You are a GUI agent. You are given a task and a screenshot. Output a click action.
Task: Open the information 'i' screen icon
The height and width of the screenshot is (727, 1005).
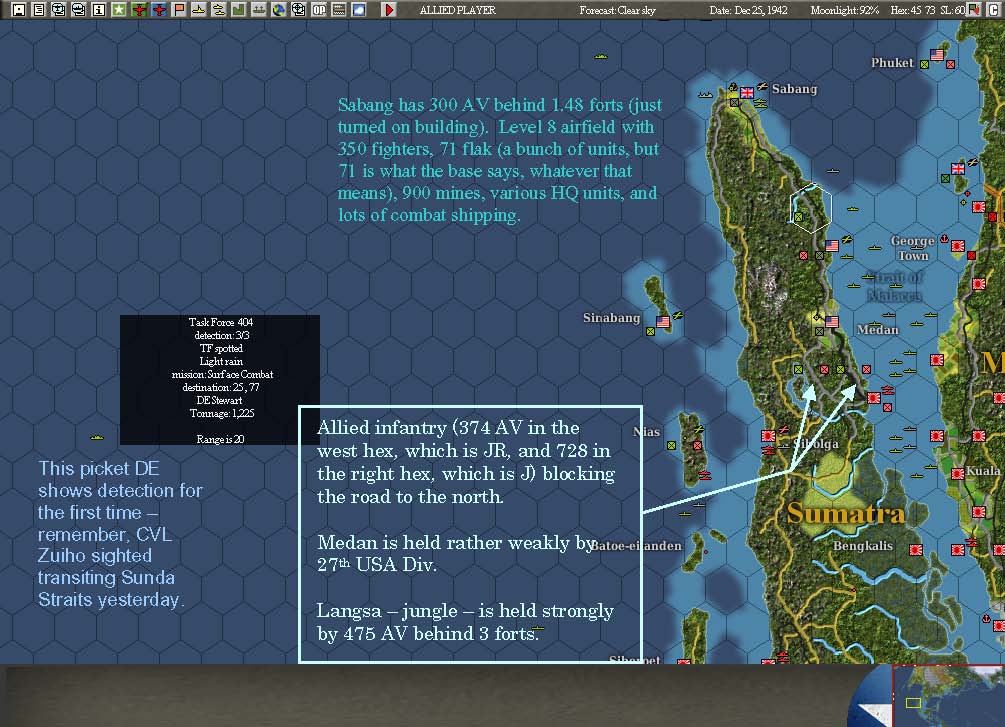[x=99, y=10]
